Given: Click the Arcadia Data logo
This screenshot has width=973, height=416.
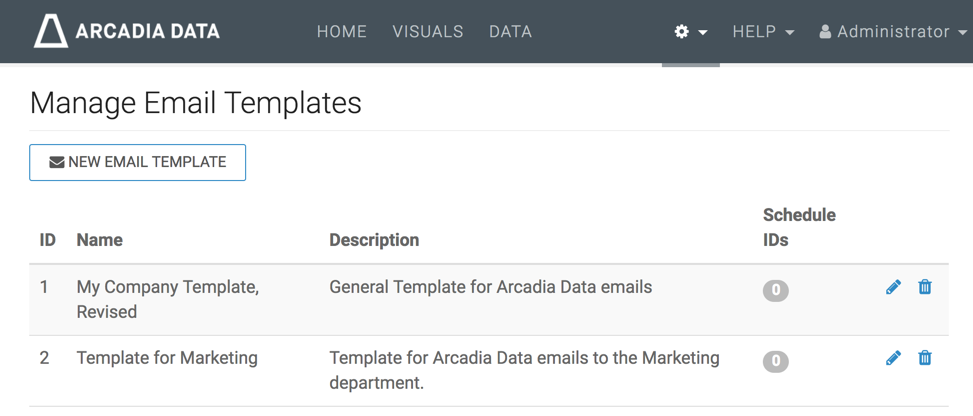Looking at the screenshot, I should pyautogui.click(x=127, y=31).
